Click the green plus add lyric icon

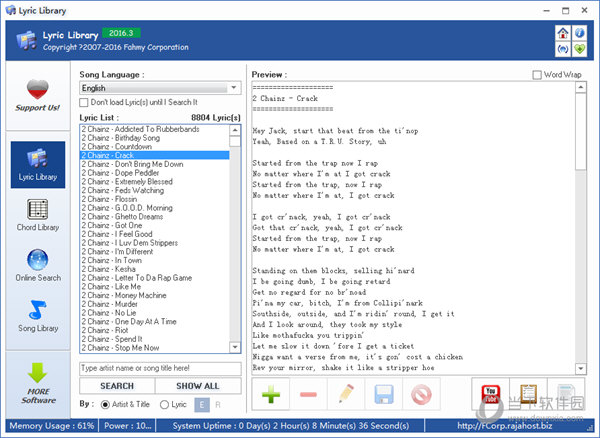click(x=271, y=394)
